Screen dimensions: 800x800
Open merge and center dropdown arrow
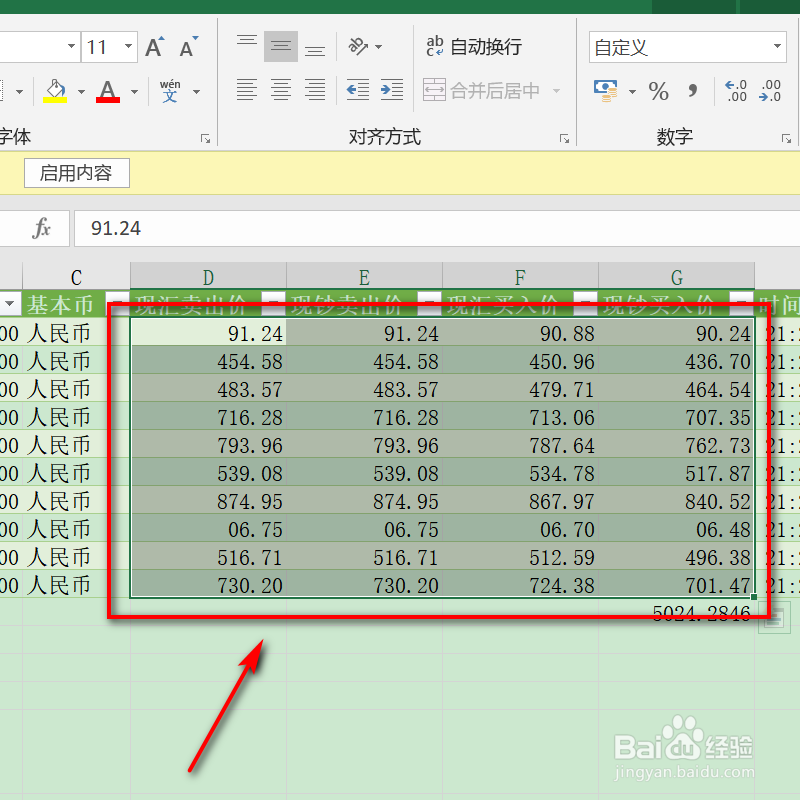click(557, 91)
